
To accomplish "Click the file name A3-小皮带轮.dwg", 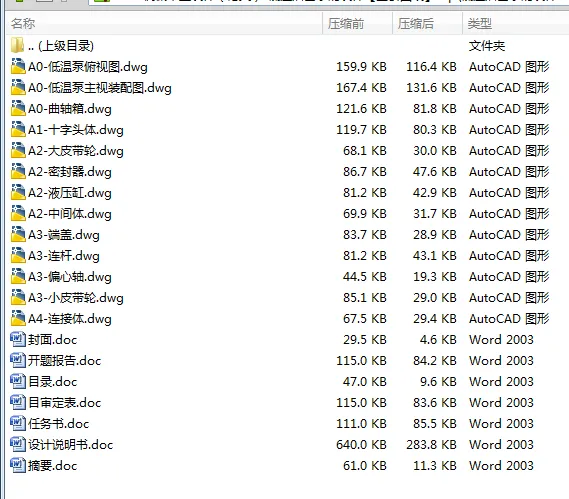I will pyautogui.click(x=76, y=298).
